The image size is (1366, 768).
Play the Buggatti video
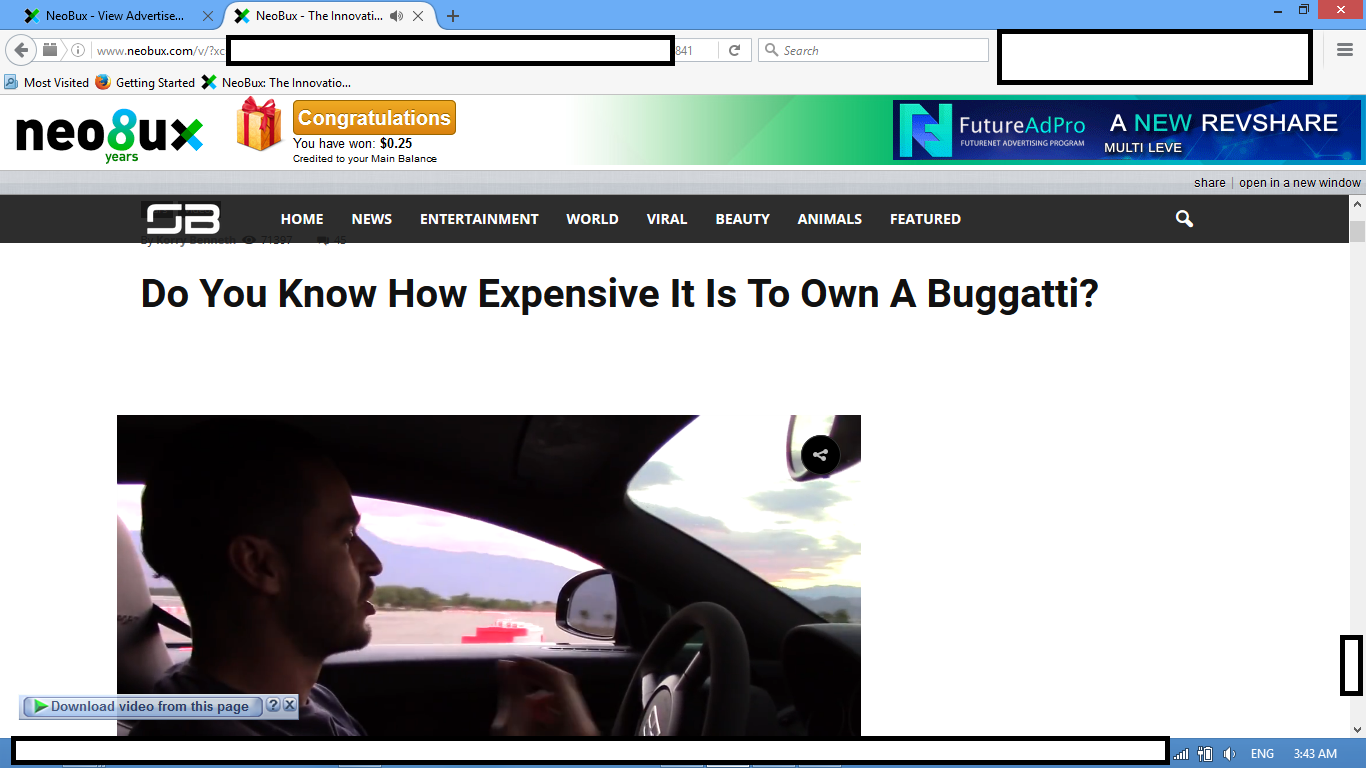489,576
